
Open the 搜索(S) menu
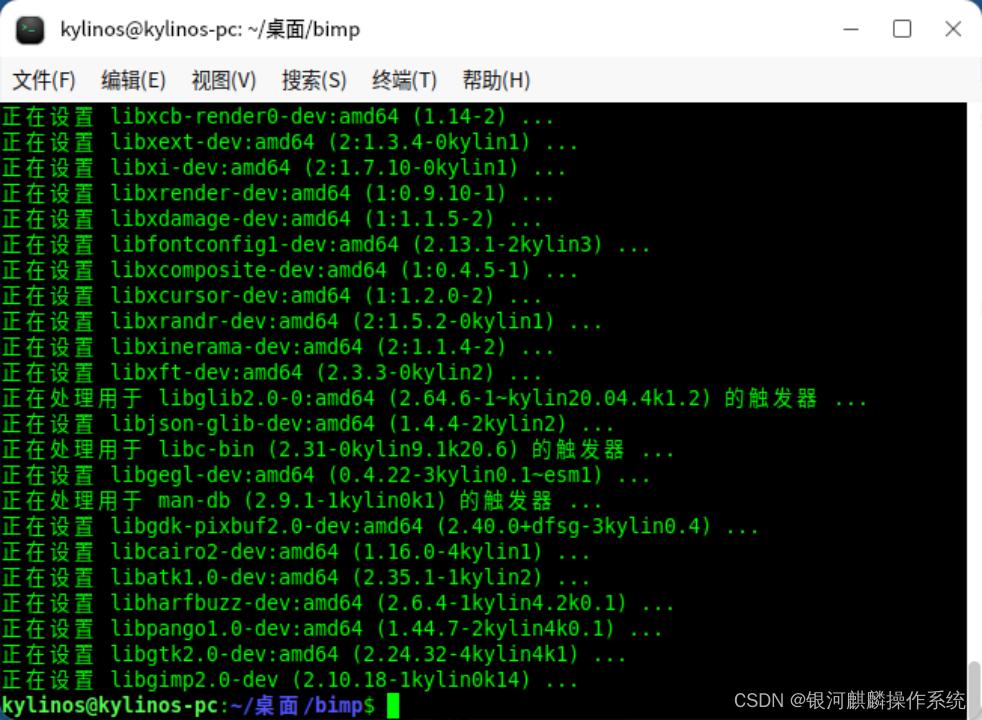coord(313,80)
